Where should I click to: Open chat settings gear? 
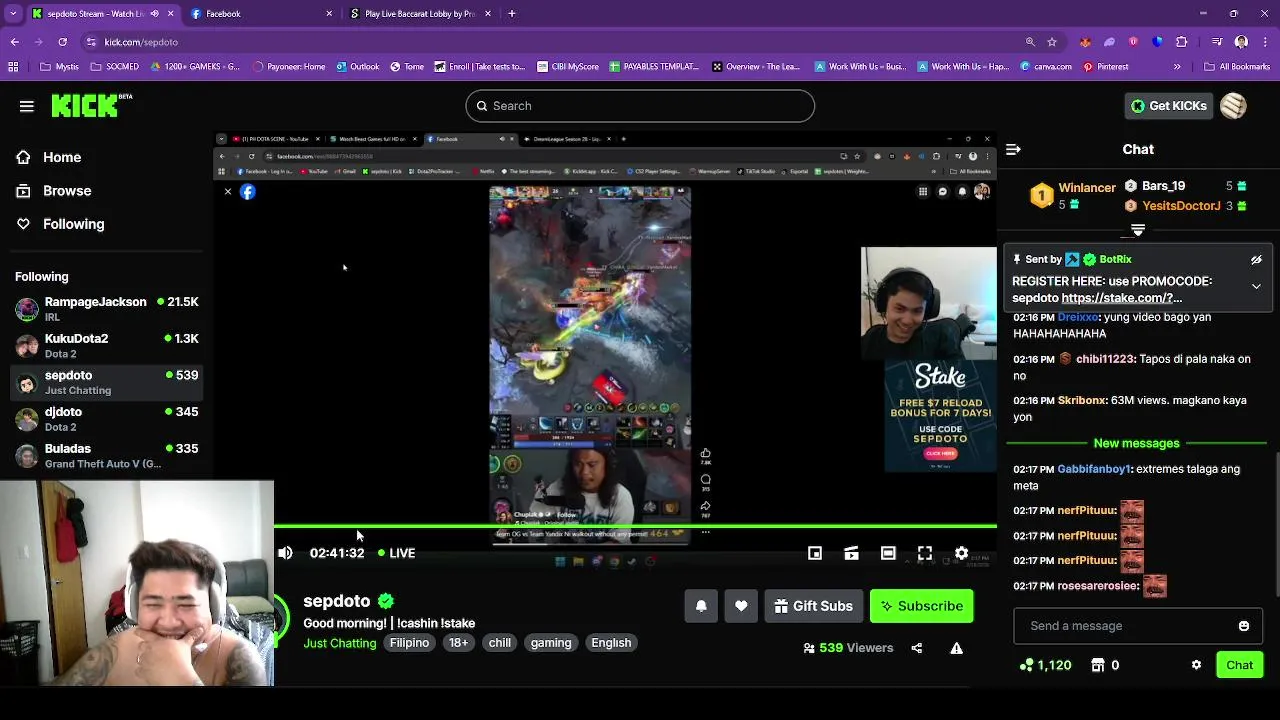coord(1196,665)
